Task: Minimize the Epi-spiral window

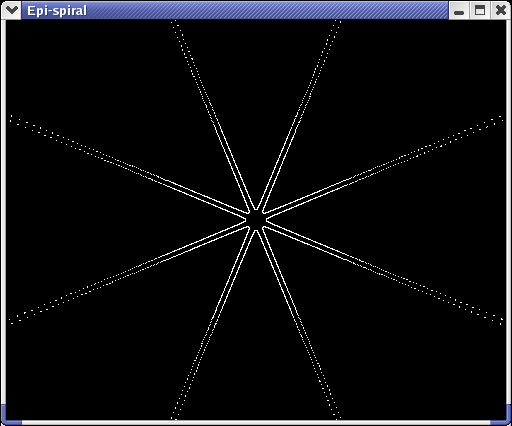Action: tap(459, 11)
